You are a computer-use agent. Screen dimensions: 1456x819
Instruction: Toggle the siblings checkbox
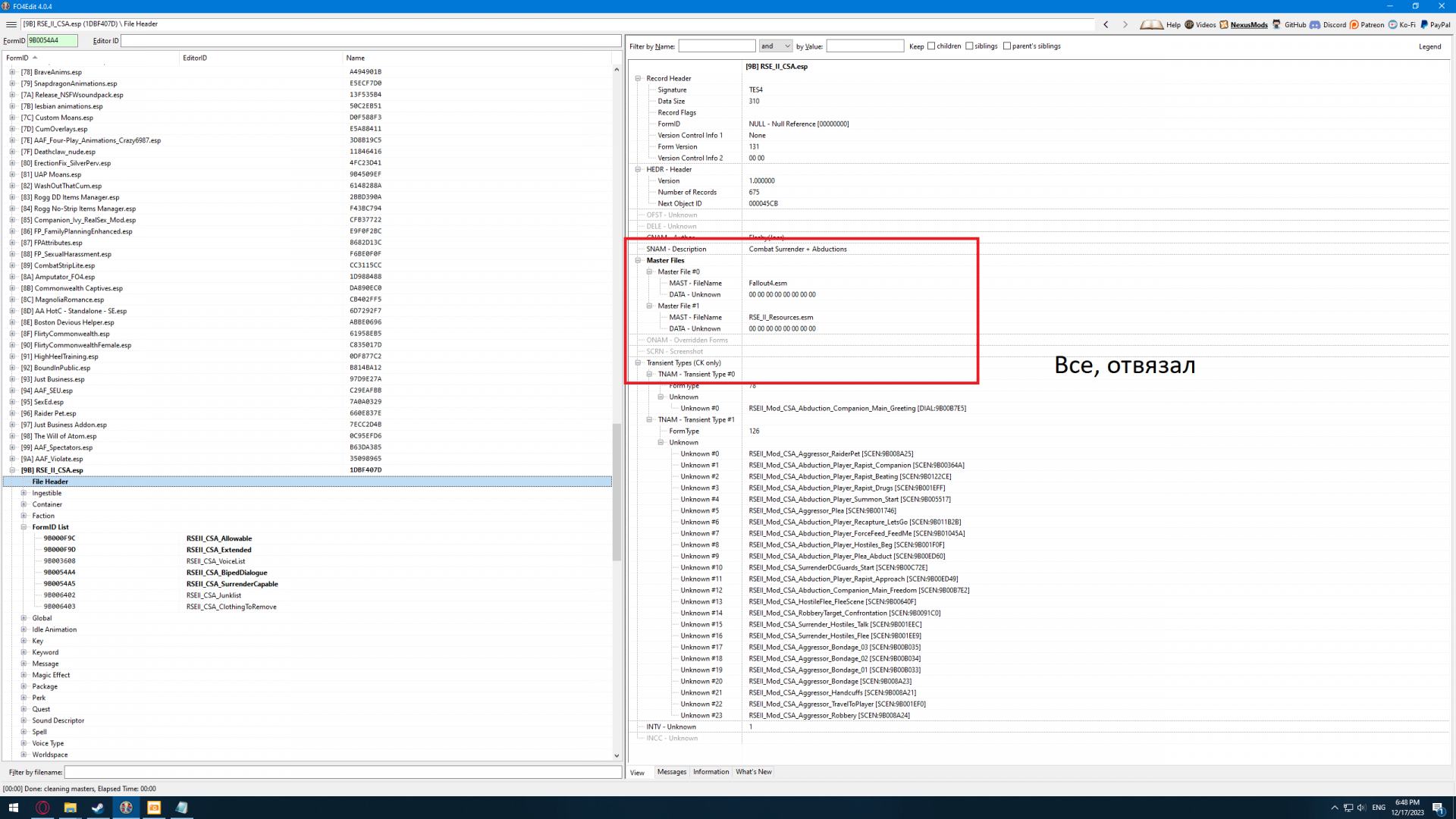969,46
